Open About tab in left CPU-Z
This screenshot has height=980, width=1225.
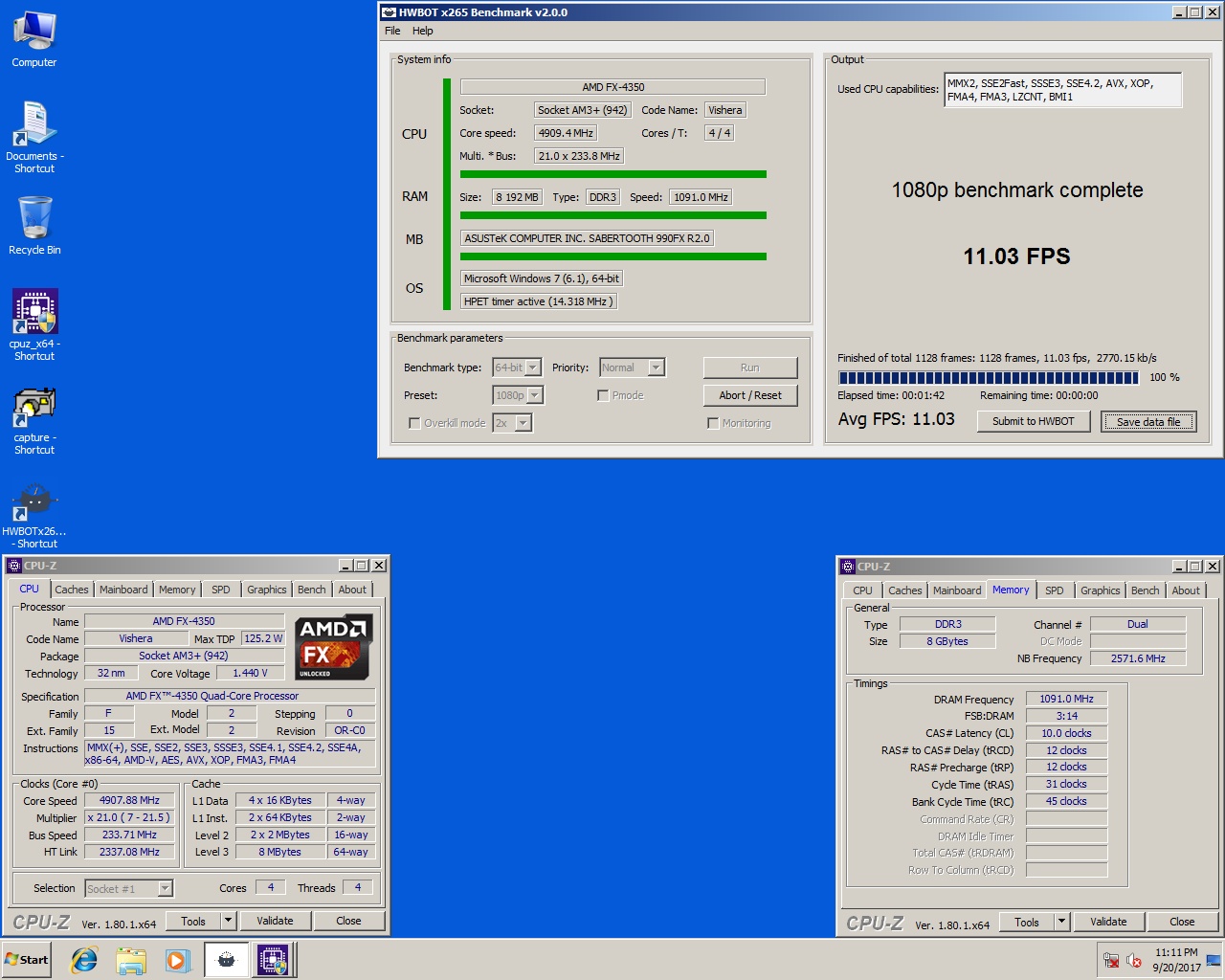[x=352, y=590]
